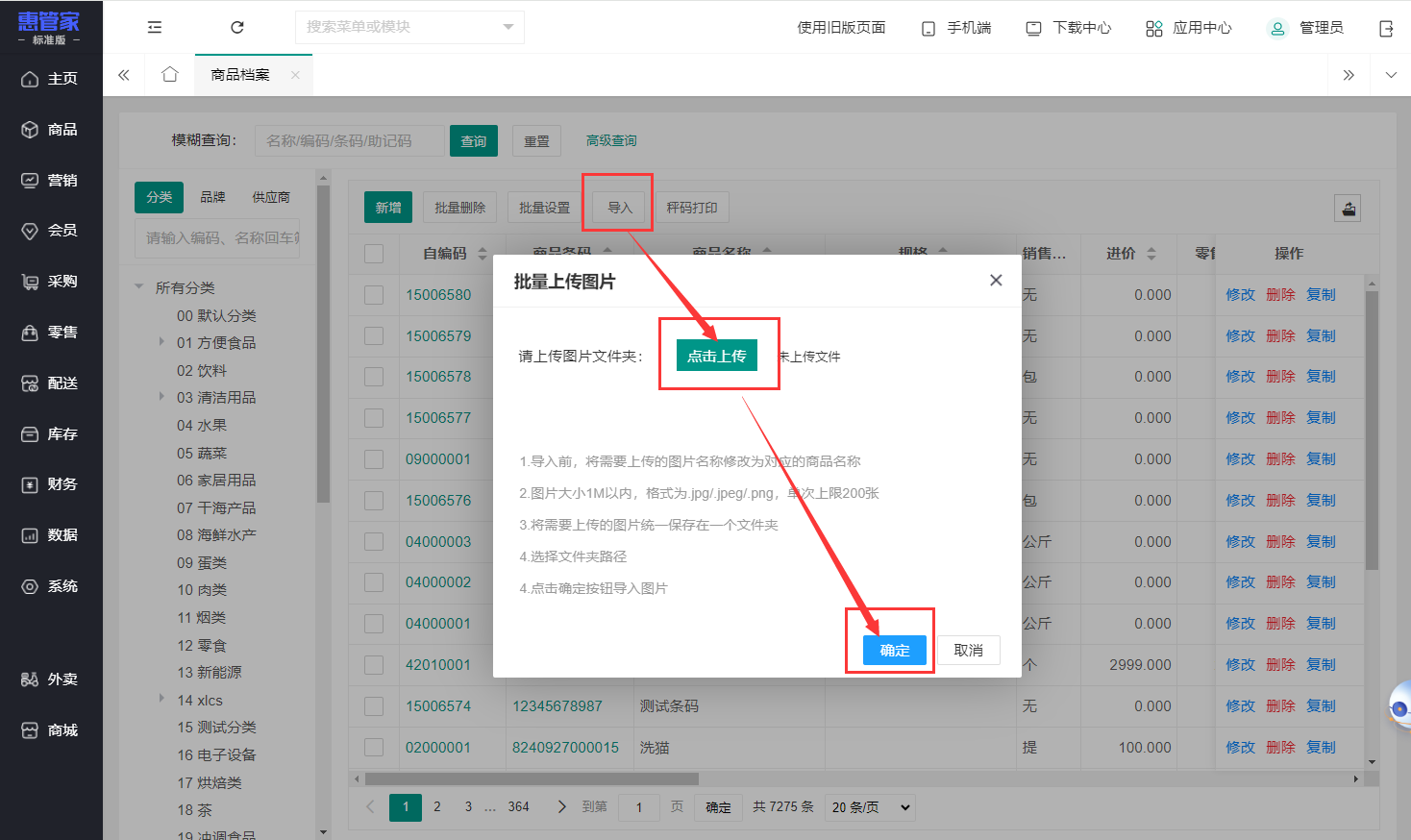This screenshot has height=840, width=1411.
Task: Switch to the 品牌 tab
Action: pyautogui.click(x=212, y=197)
